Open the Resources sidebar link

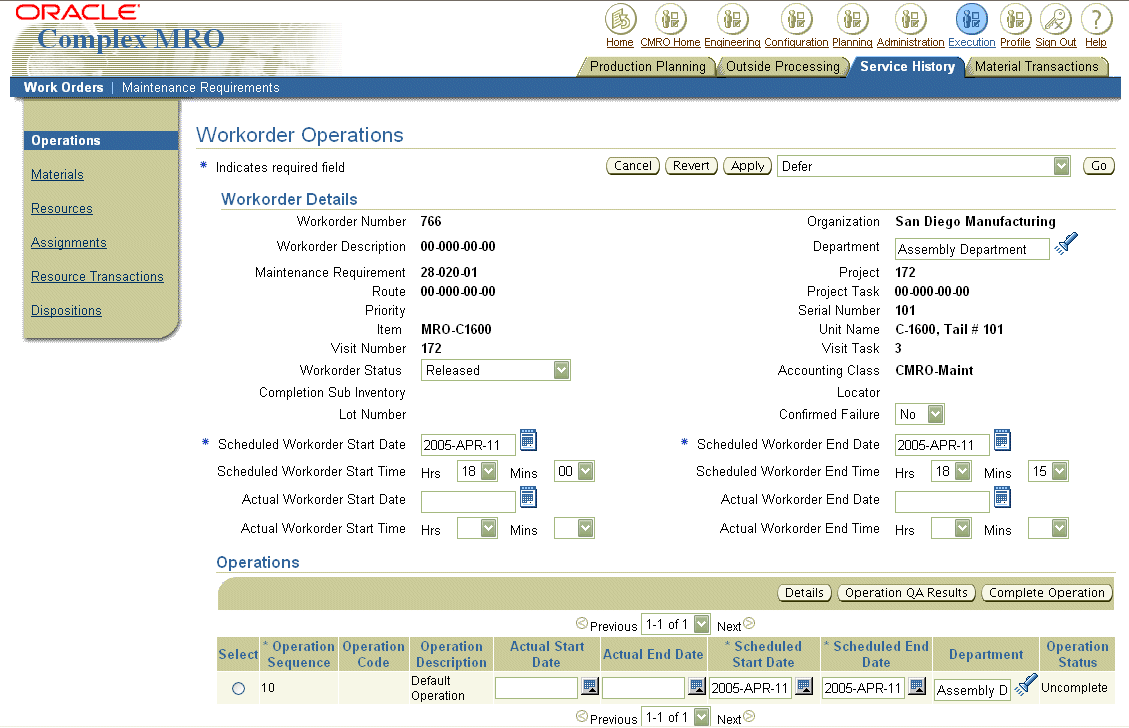coord(62,208)
